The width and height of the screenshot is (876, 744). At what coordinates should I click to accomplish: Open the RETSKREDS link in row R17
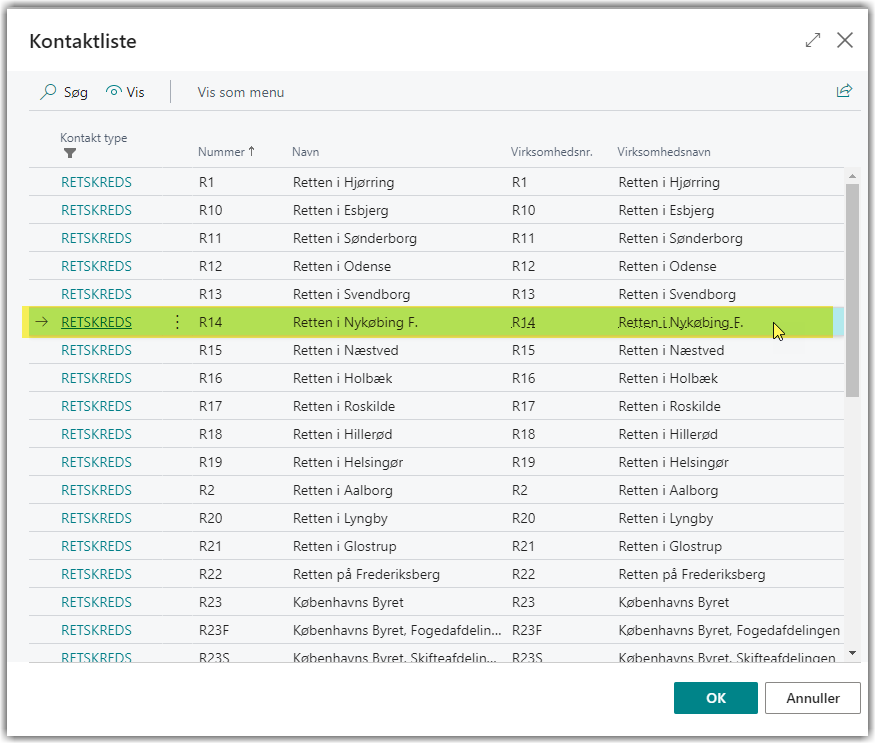(96, 406)
